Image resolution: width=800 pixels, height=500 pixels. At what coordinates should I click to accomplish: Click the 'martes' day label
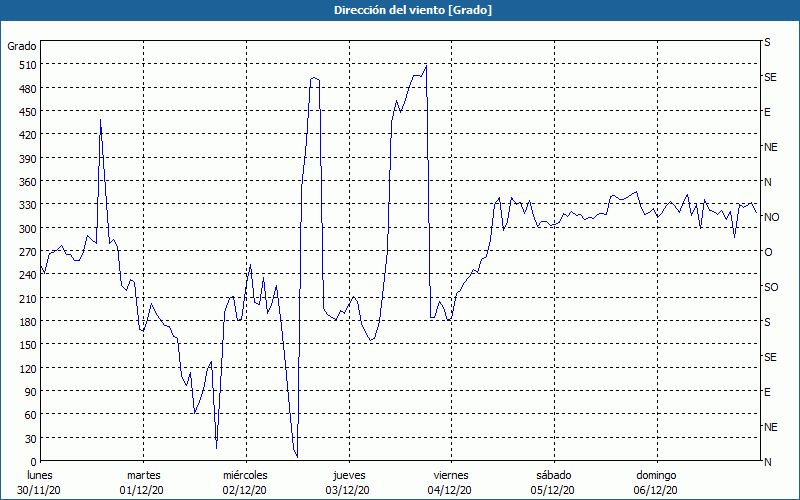(x=143, y=475)
